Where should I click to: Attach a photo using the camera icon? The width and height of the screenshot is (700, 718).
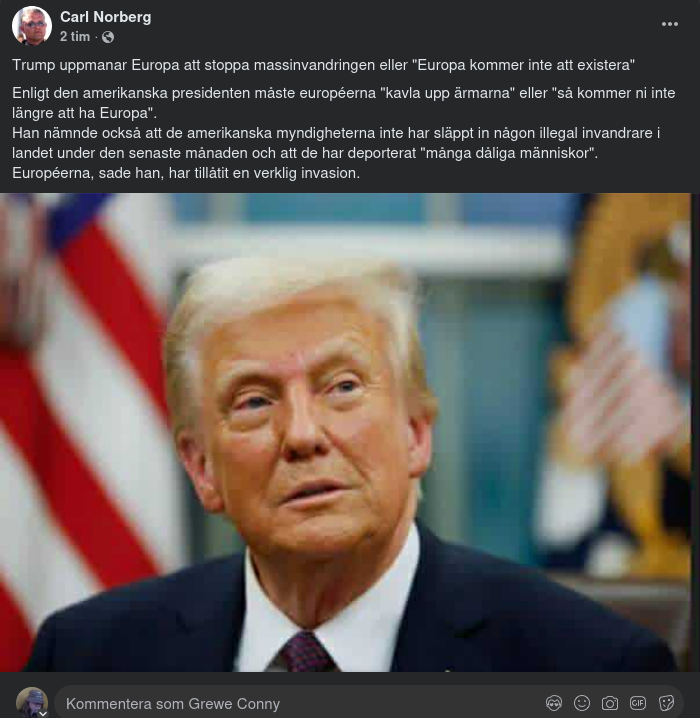610,702
